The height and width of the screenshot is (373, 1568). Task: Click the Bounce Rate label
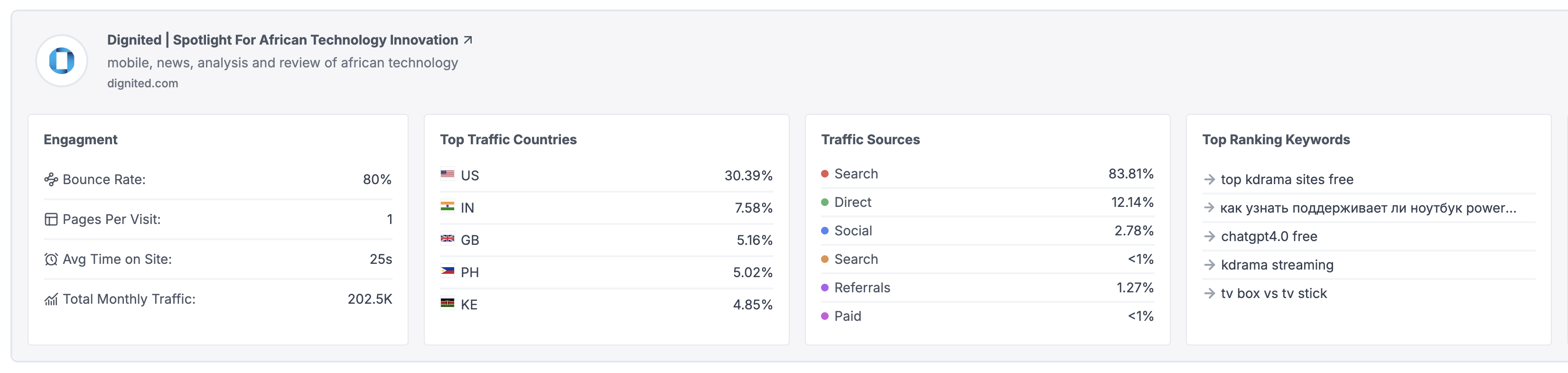point(104,179)
